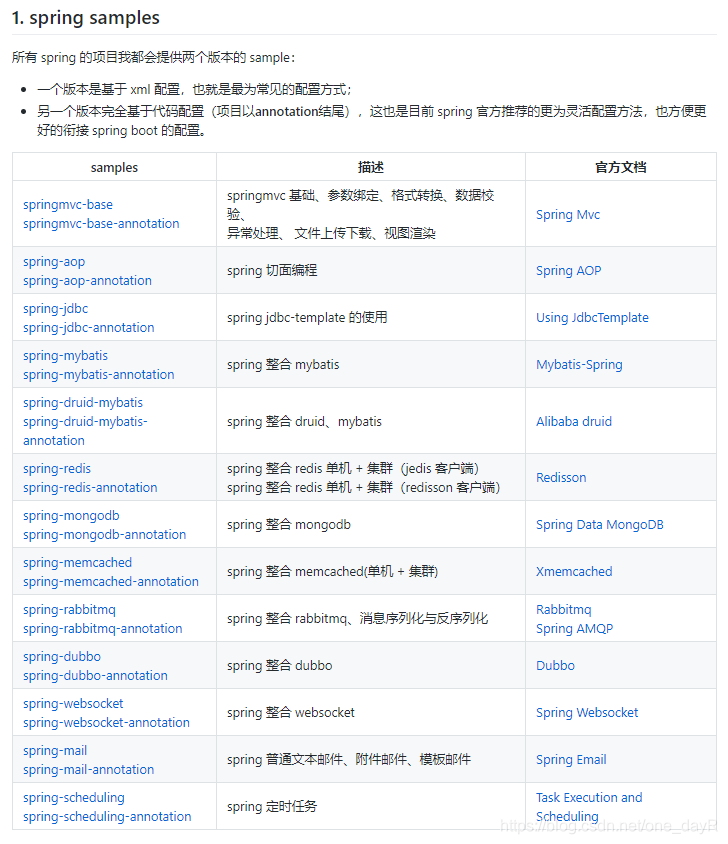Open the spring-mongodb sample link

click(x=71, y=515)
